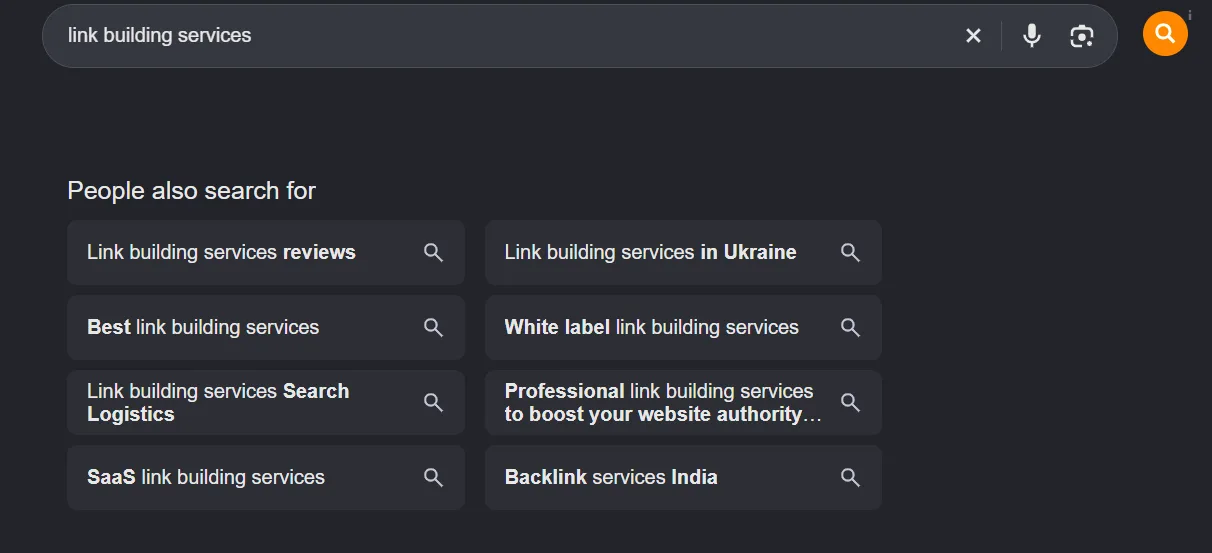Start voice search with the microphone icon
The image size is (1212, 553).
click(x=1032, y=36)
